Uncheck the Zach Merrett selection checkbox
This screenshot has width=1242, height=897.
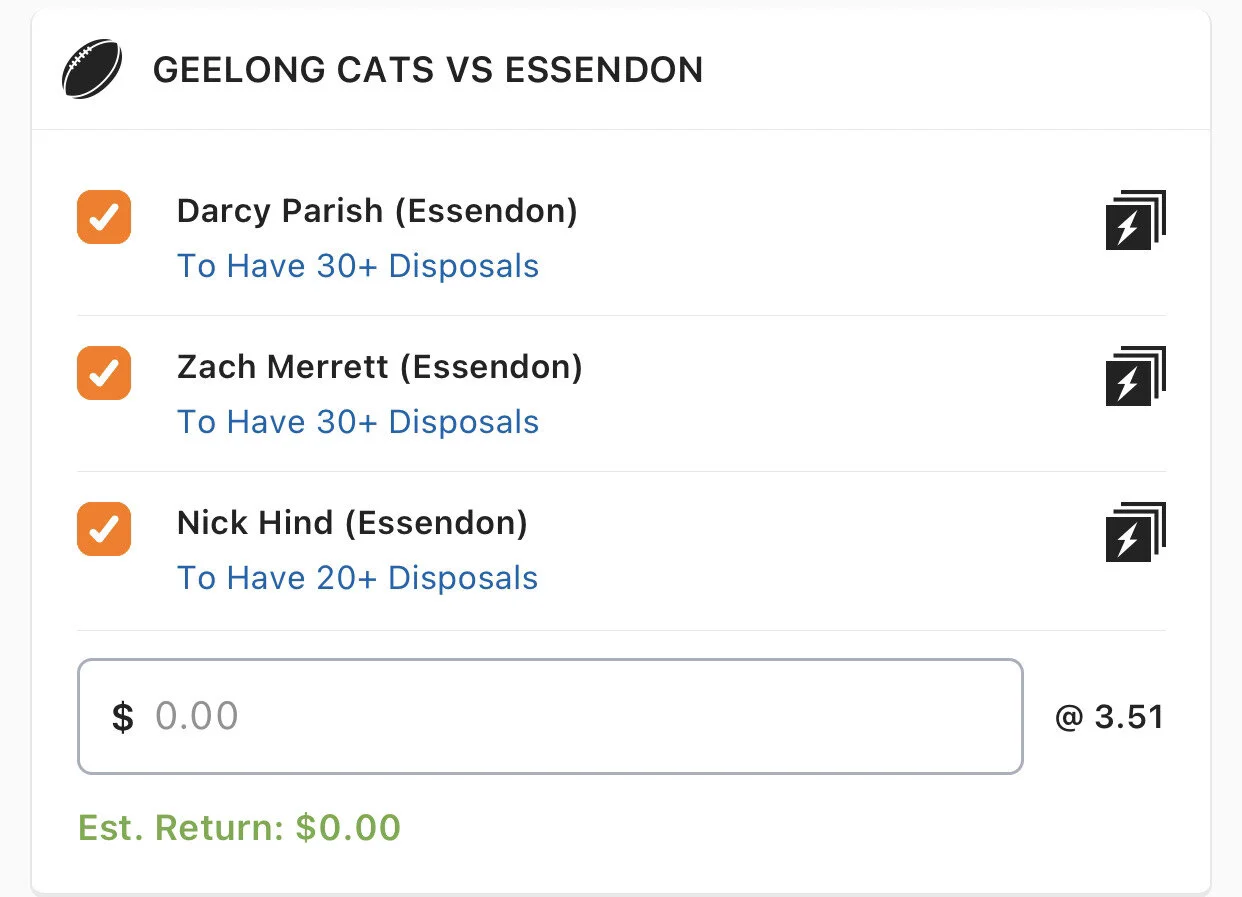point(104,373)
